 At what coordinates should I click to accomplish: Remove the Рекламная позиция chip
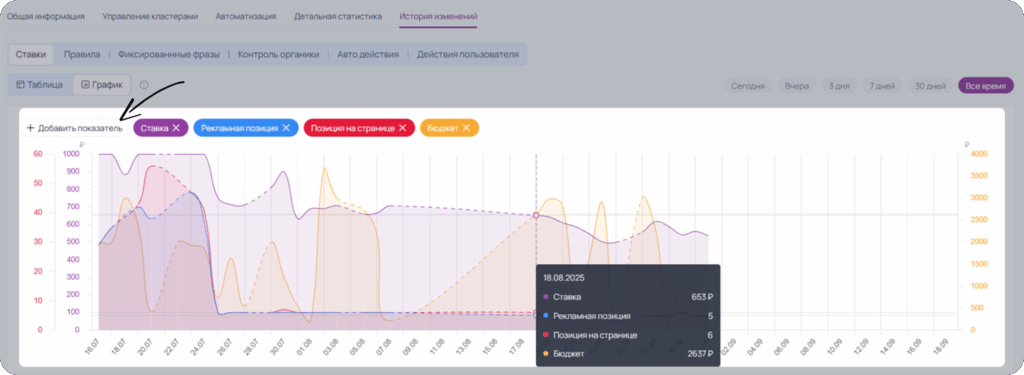(285, 128)
